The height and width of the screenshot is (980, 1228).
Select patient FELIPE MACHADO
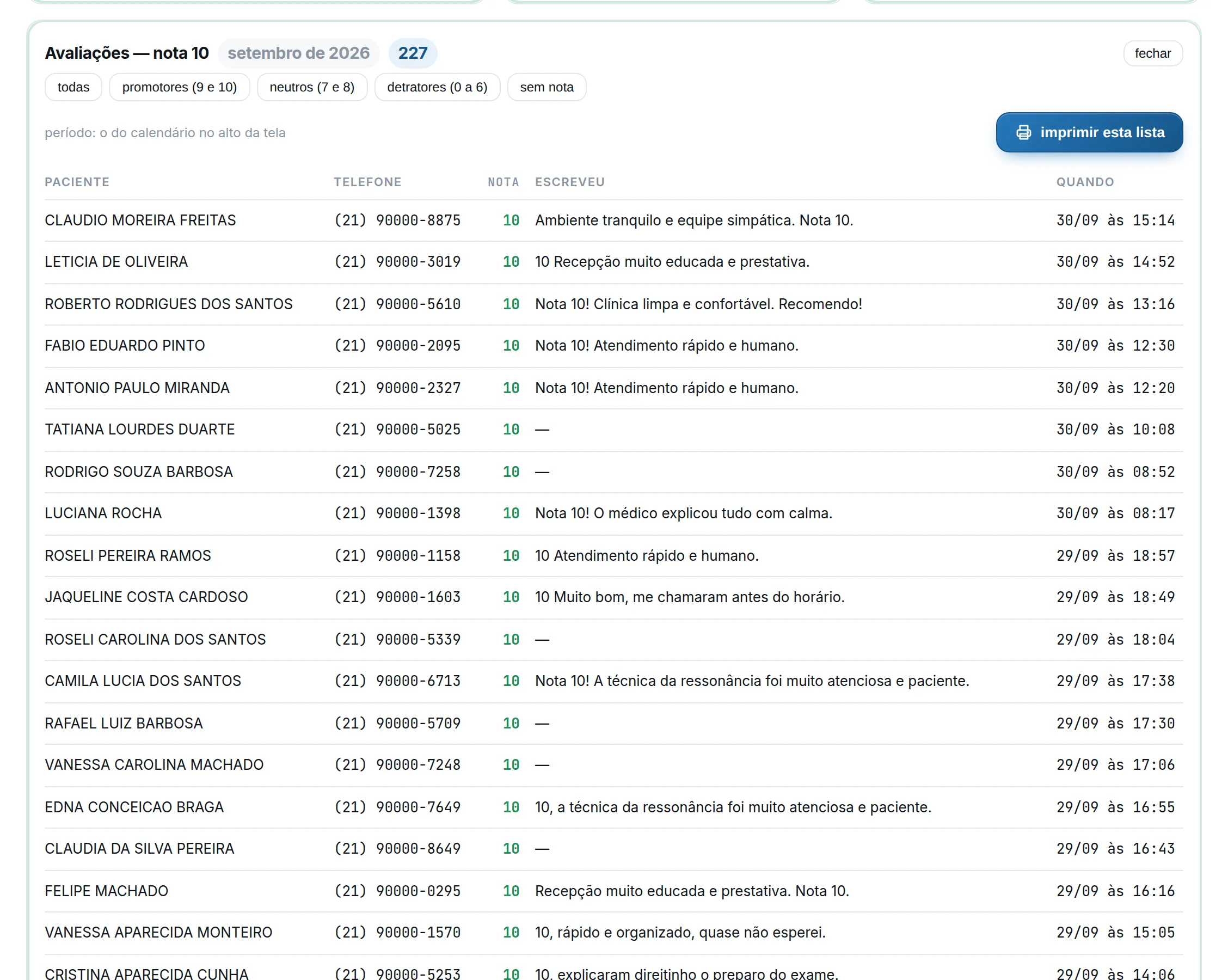click(x=107, y=890)
